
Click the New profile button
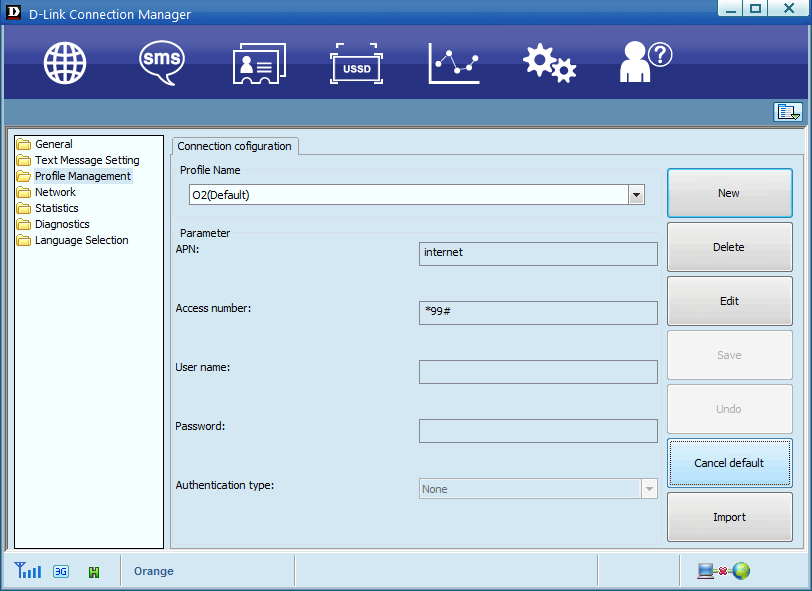coord(729,193)
